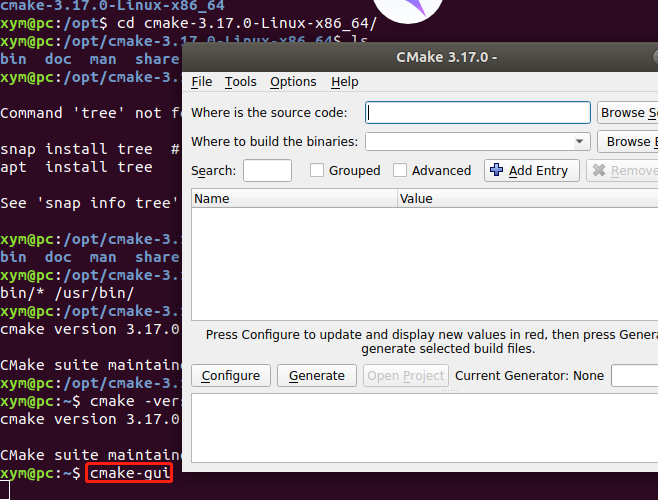The width and height of the screenshot is (658, 500).
Task: Click the output log text area
Action: pyautogui.click(x=424, y=428)
